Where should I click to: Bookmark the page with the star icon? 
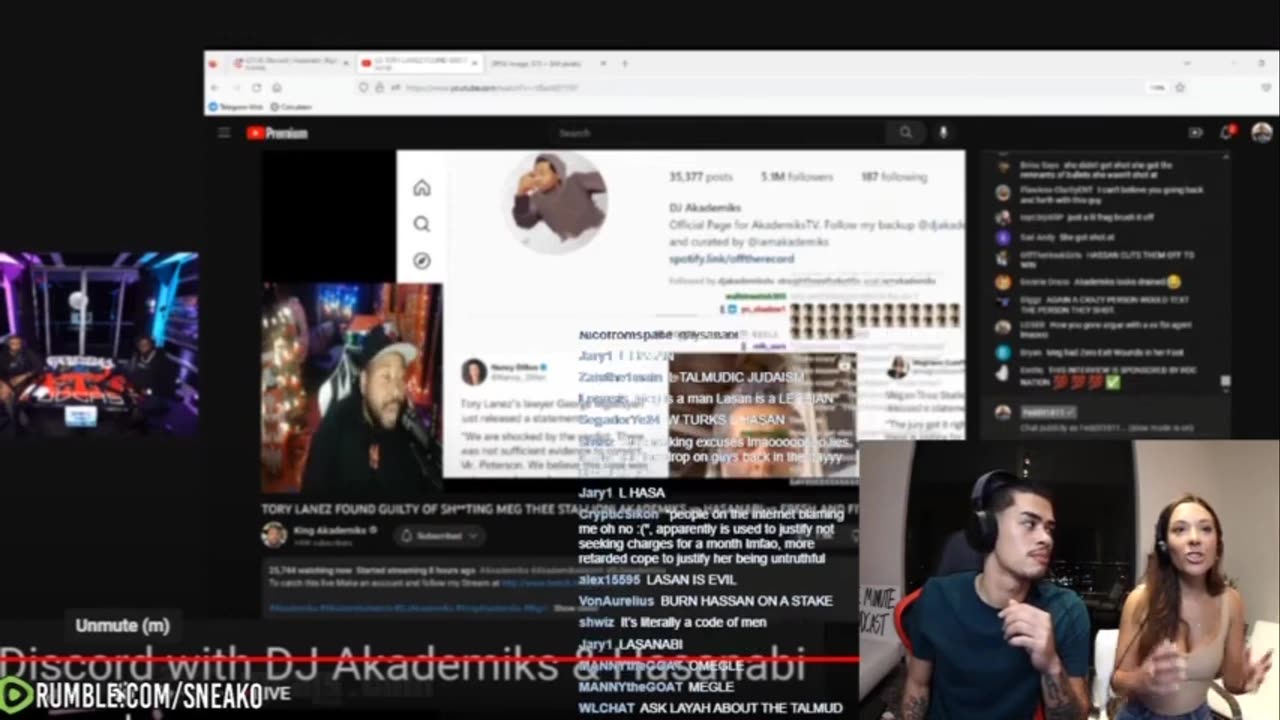click(1180, 88)
